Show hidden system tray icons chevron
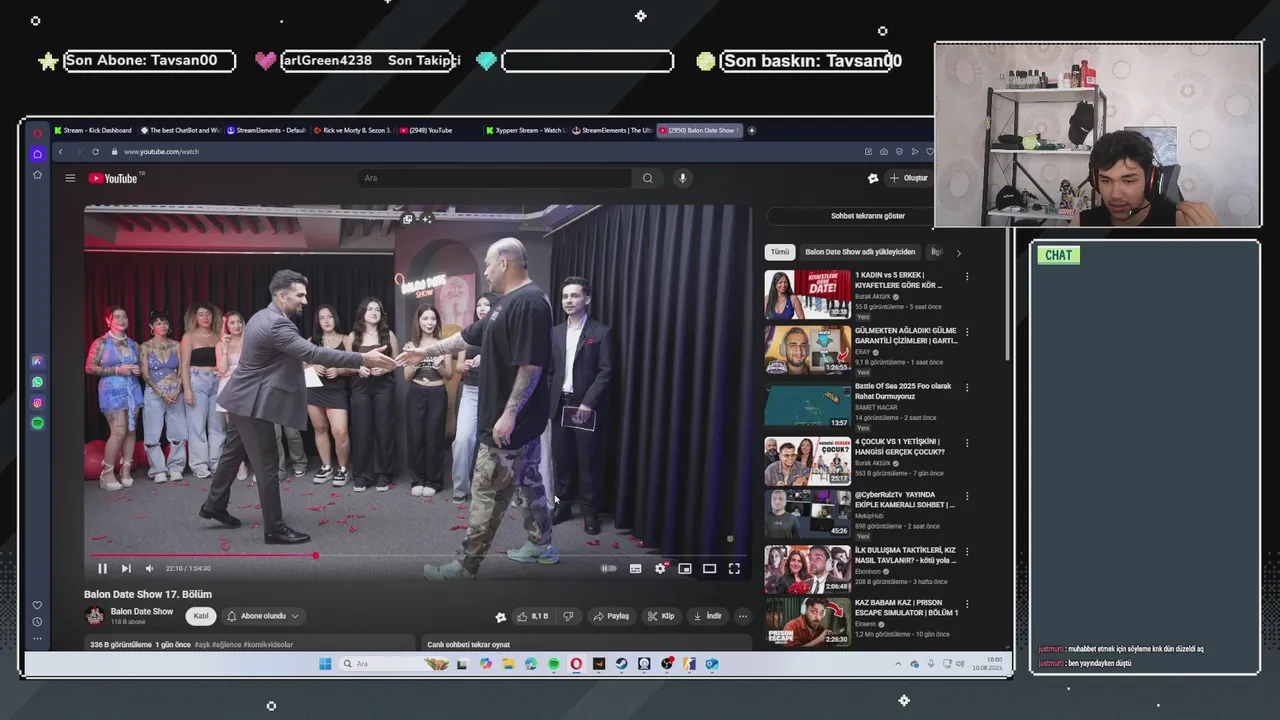This screenshot has width=1280, height=720. click(x=898, y=664)
